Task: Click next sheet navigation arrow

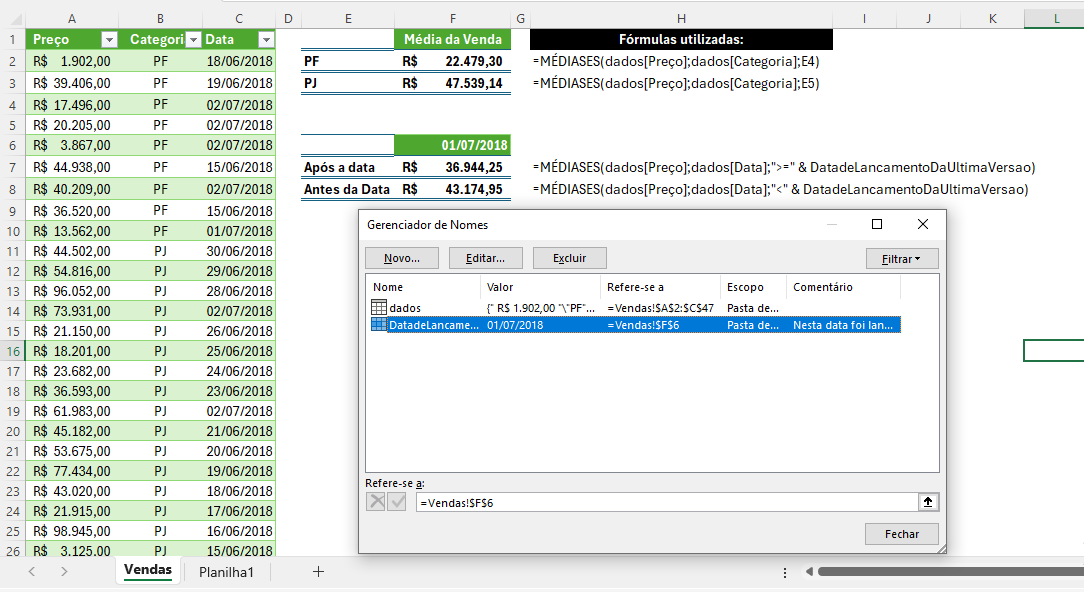Action: [x=64, y=571]
